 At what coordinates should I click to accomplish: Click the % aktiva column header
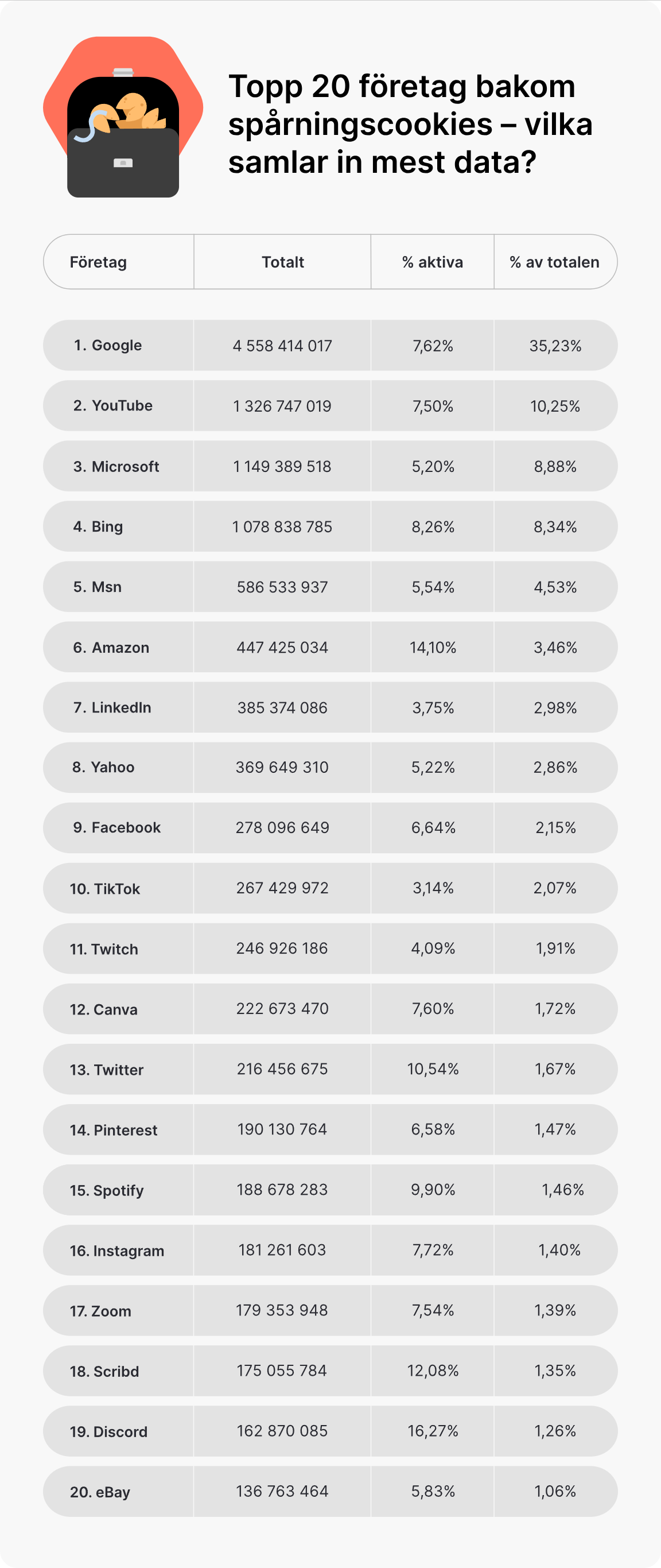pos(433,262)
